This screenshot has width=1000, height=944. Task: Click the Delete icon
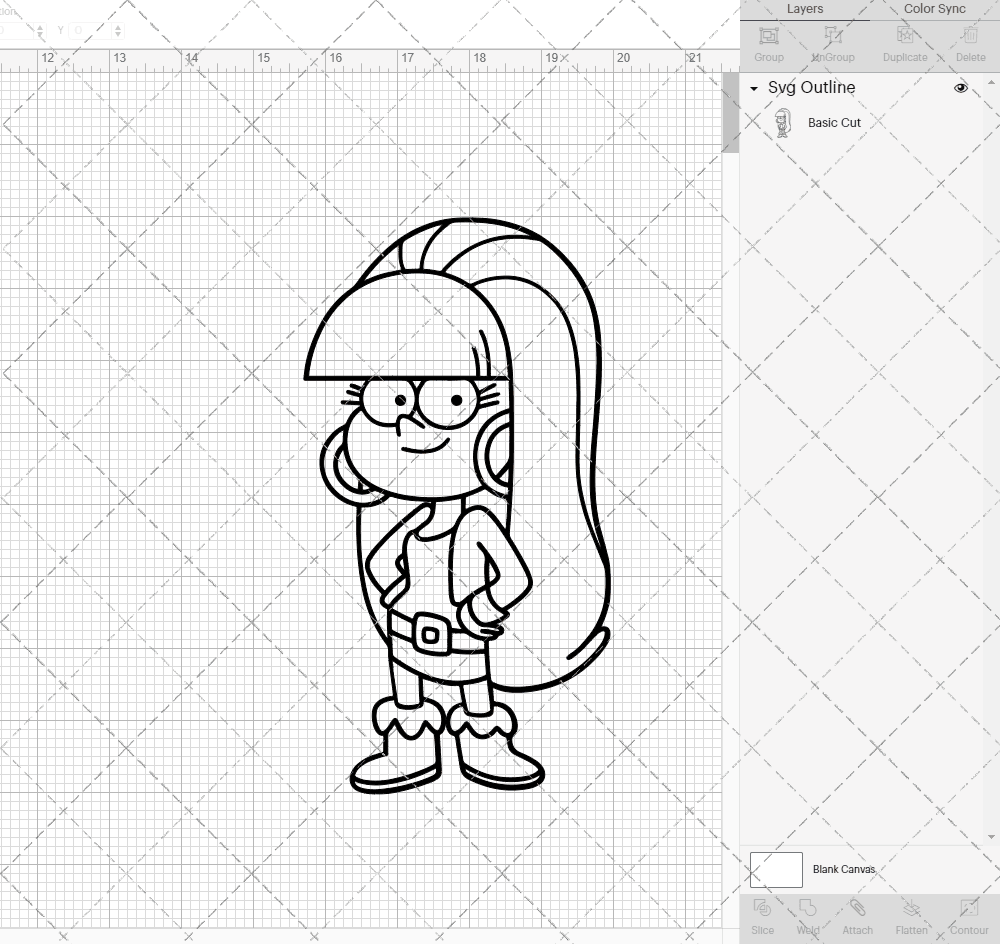[x=968, y=42]
